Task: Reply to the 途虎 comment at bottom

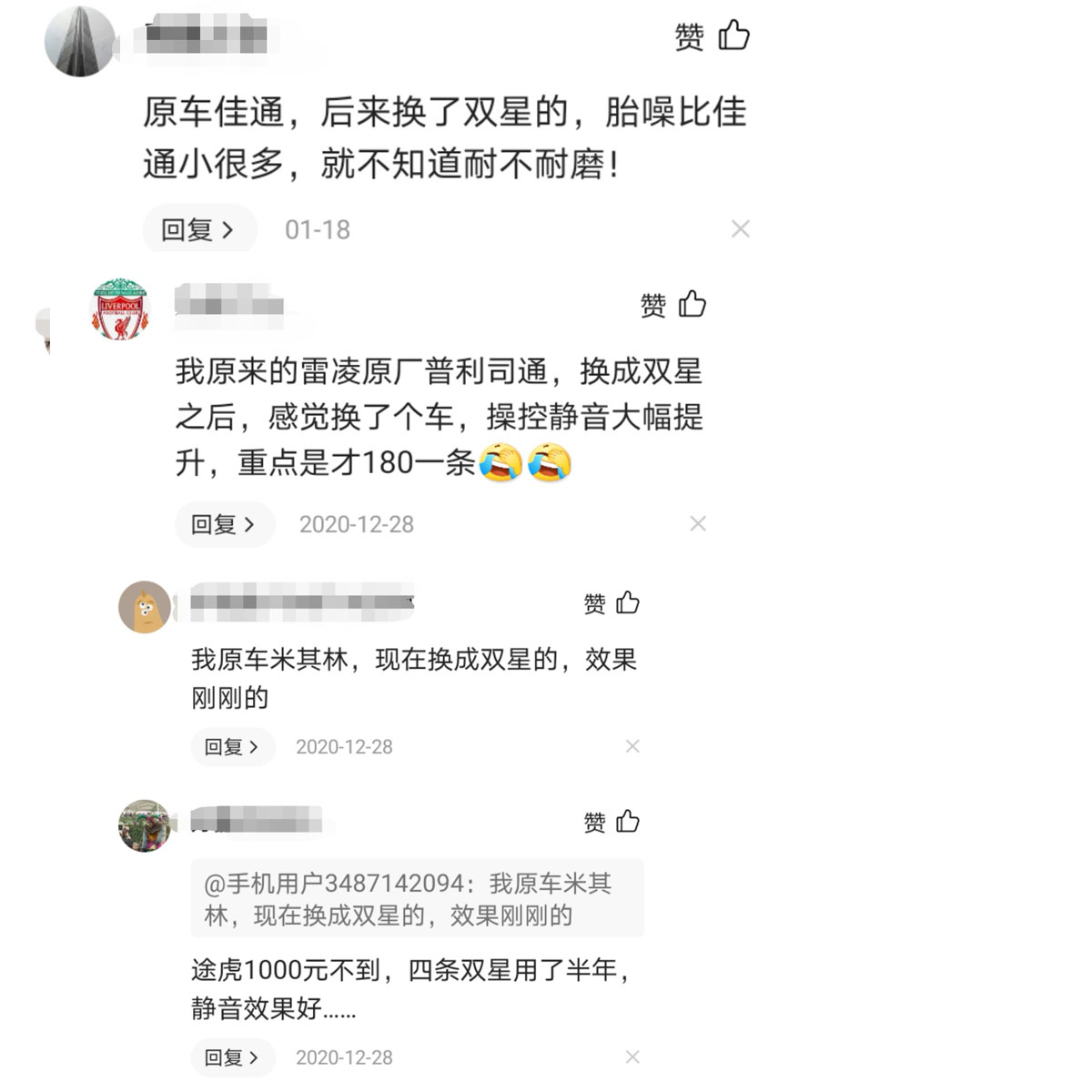Action: (x=233, y=1057)
